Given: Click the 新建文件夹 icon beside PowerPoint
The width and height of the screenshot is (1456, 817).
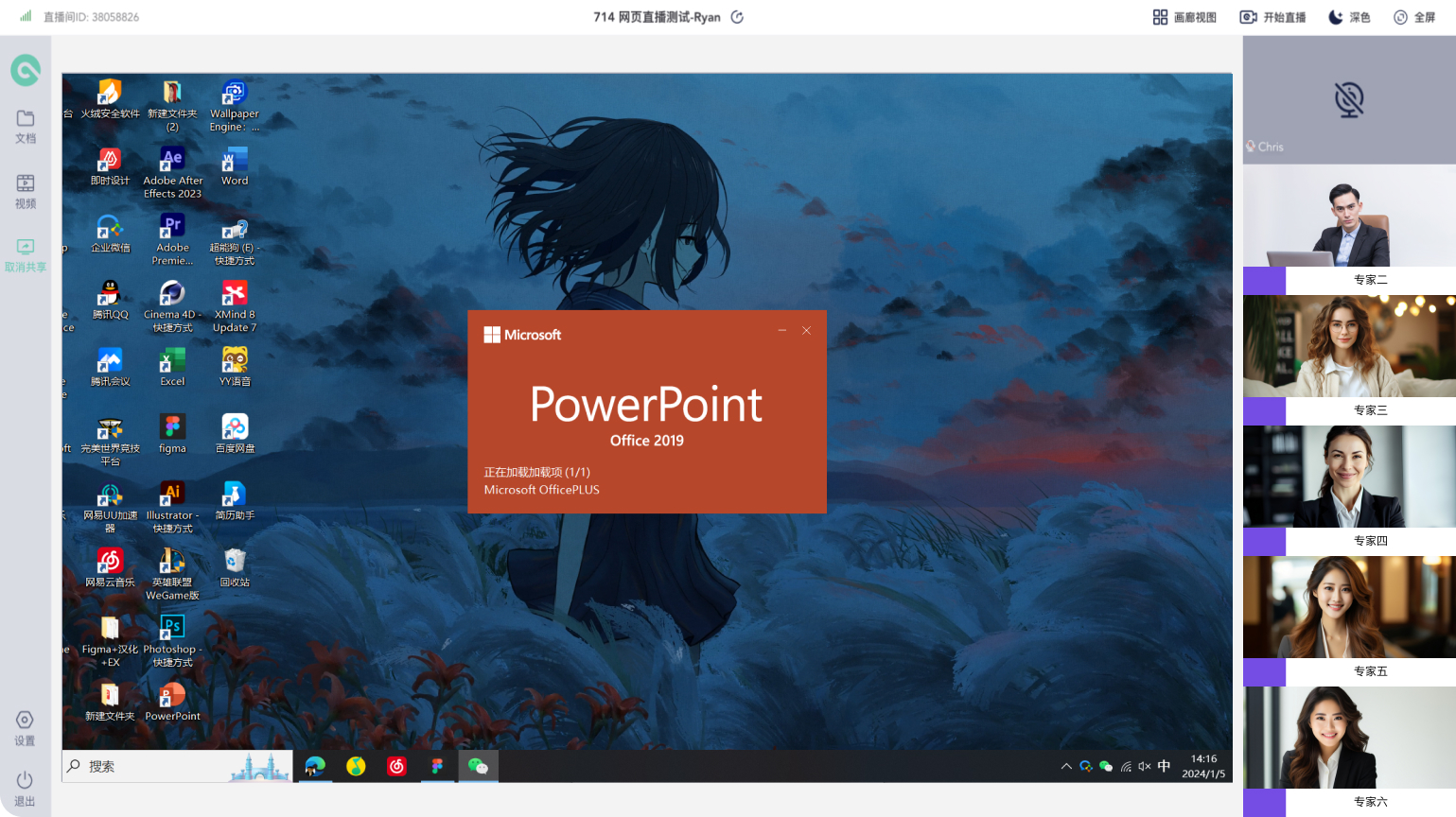Looking at the screenshot, I should pos(110,704).
